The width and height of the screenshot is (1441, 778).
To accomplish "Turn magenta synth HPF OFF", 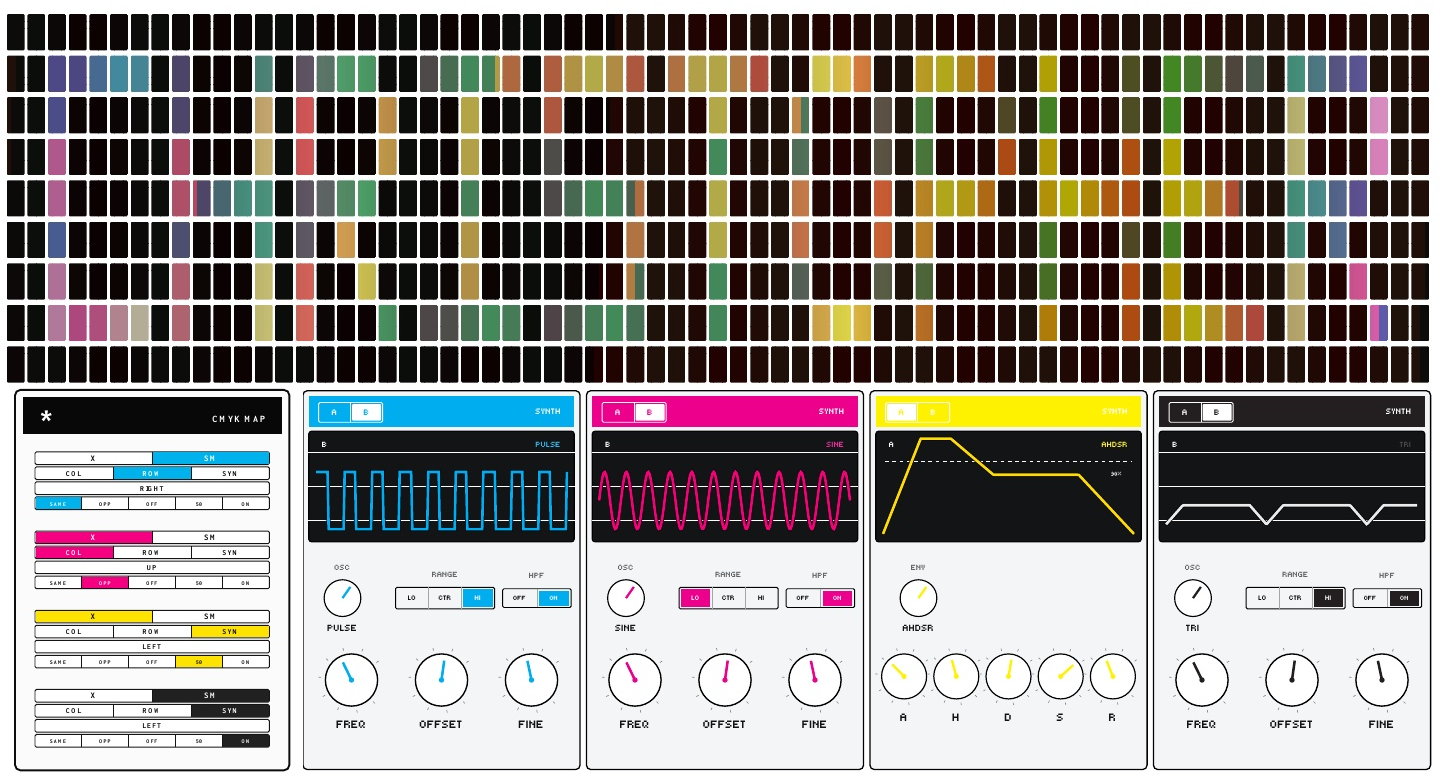I will 804,598.
